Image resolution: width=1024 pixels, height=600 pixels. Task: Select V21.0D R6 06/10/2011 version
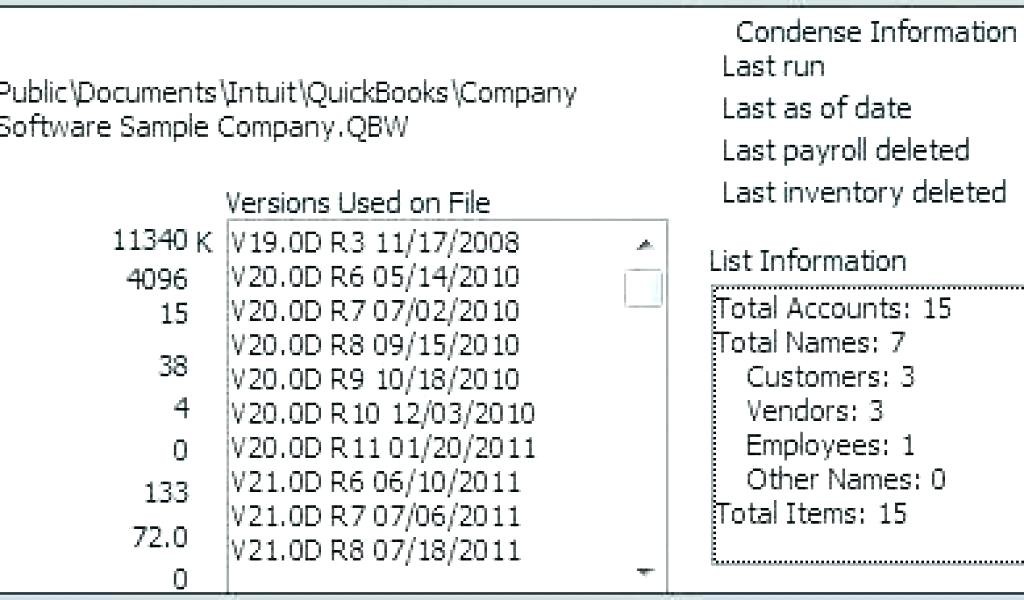[375, 482]
